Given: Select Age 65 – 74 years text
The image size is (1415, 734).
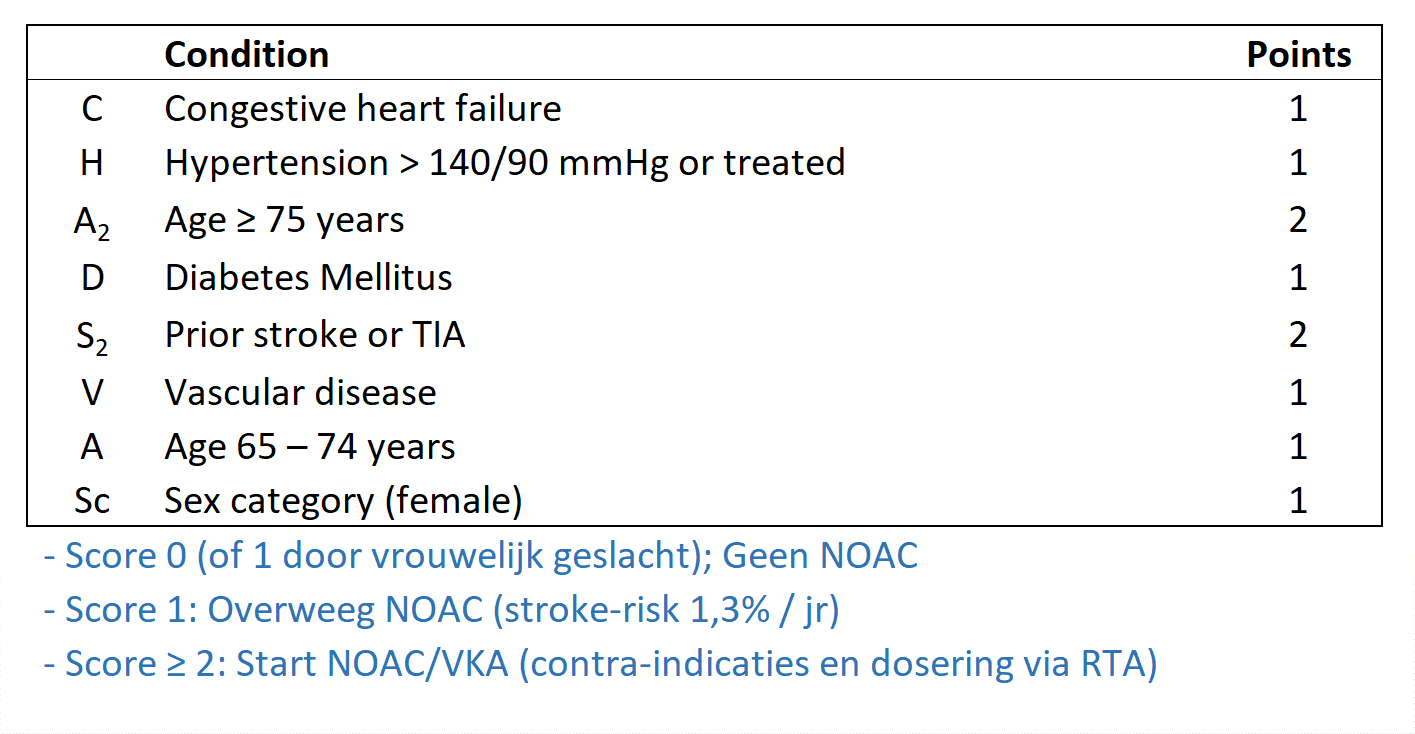Looking at the screenshot, I should (310, 447).
